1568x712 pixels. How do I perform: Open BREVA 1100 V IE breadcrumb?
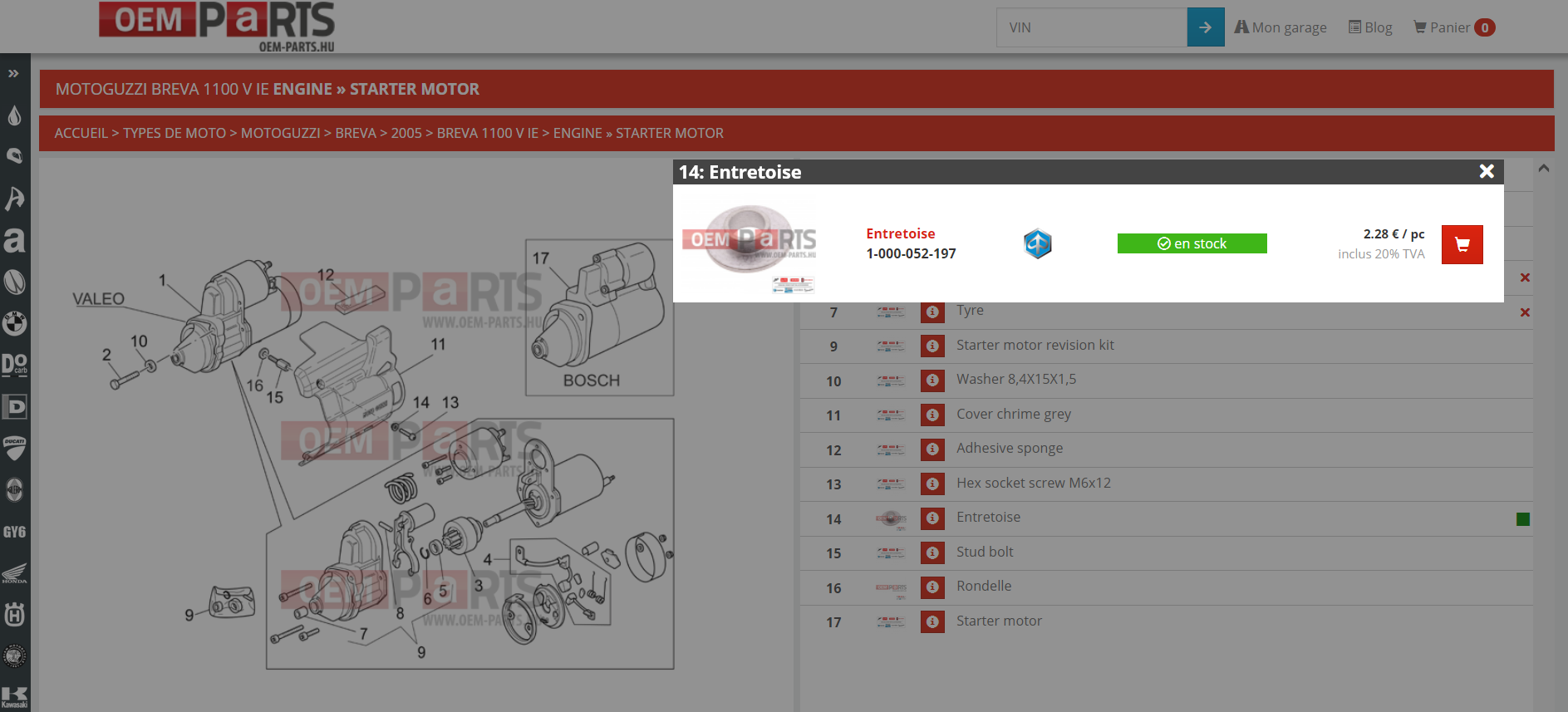[488, 133]
